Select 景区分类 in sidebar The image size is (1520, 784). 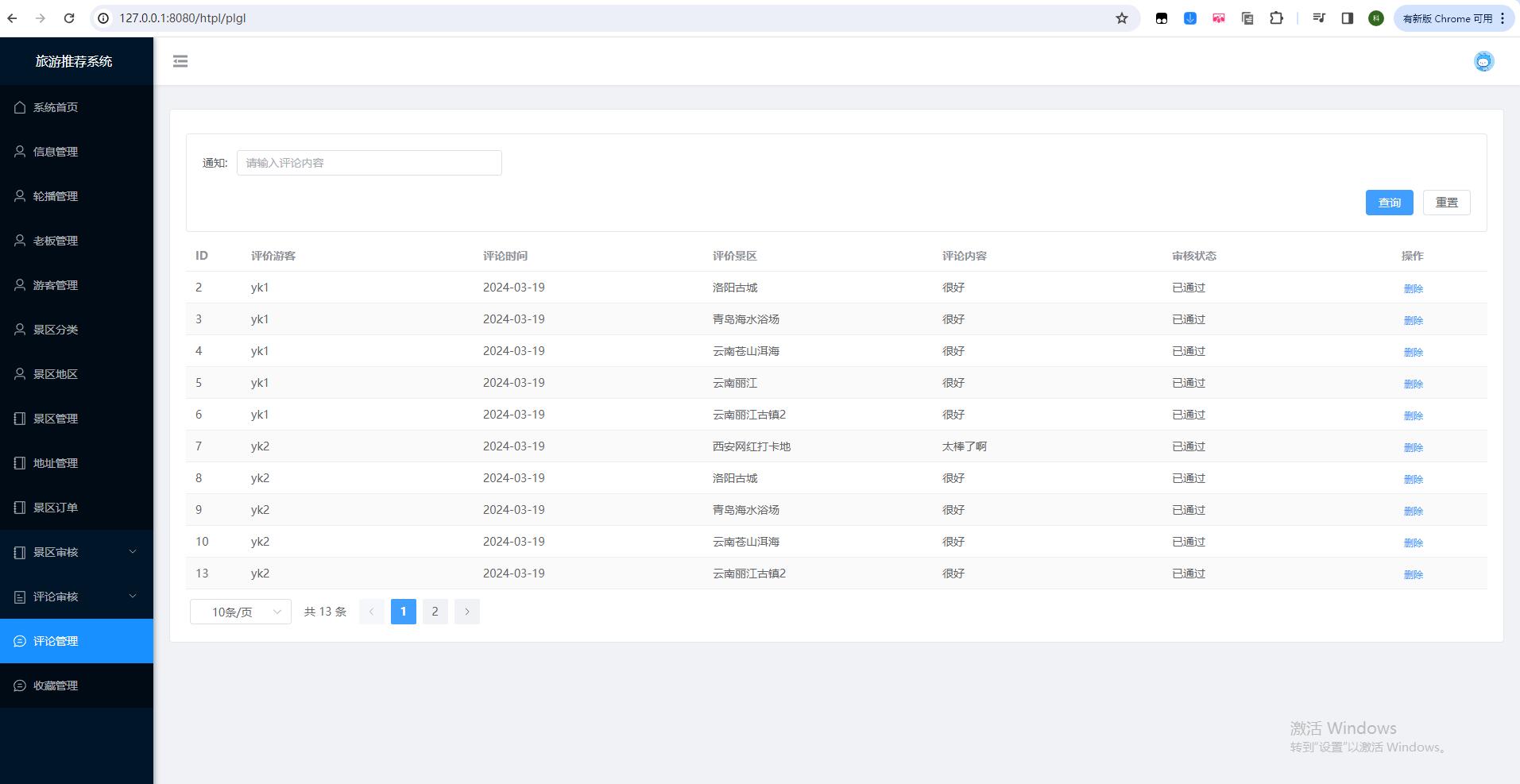[x=76, y=330]
